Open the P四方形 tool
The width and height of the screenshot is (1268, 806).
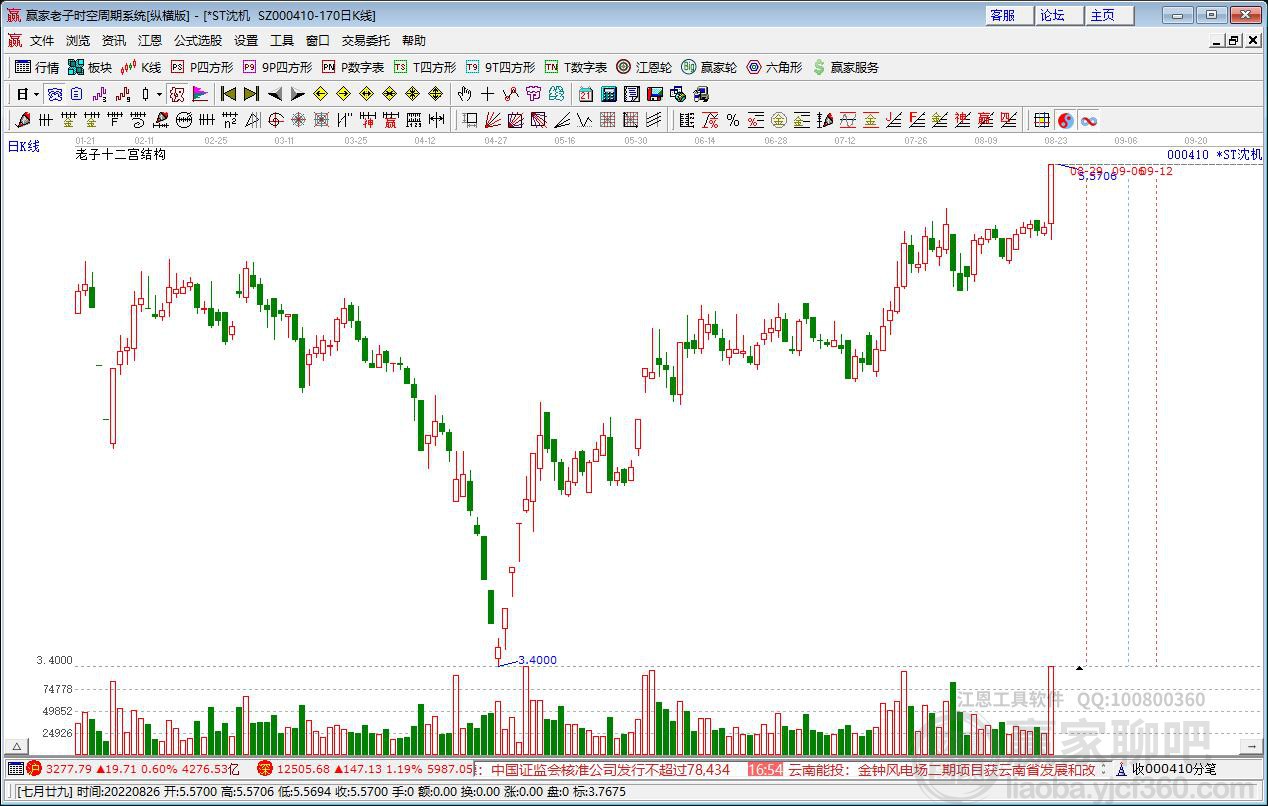[x=201, y=67]
